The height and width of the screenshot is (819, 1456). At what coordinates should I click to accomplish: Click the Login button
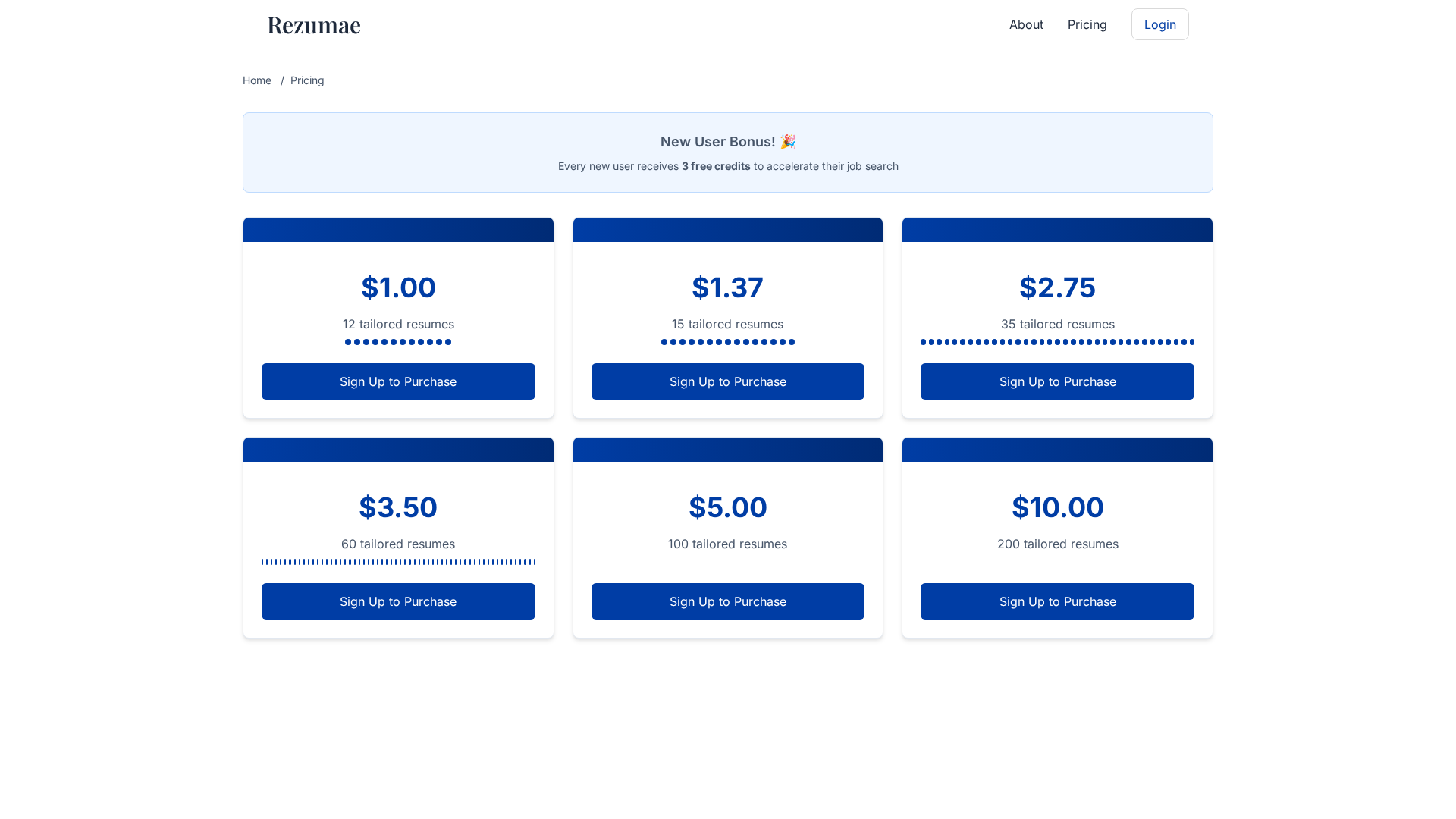point(1159,24)
